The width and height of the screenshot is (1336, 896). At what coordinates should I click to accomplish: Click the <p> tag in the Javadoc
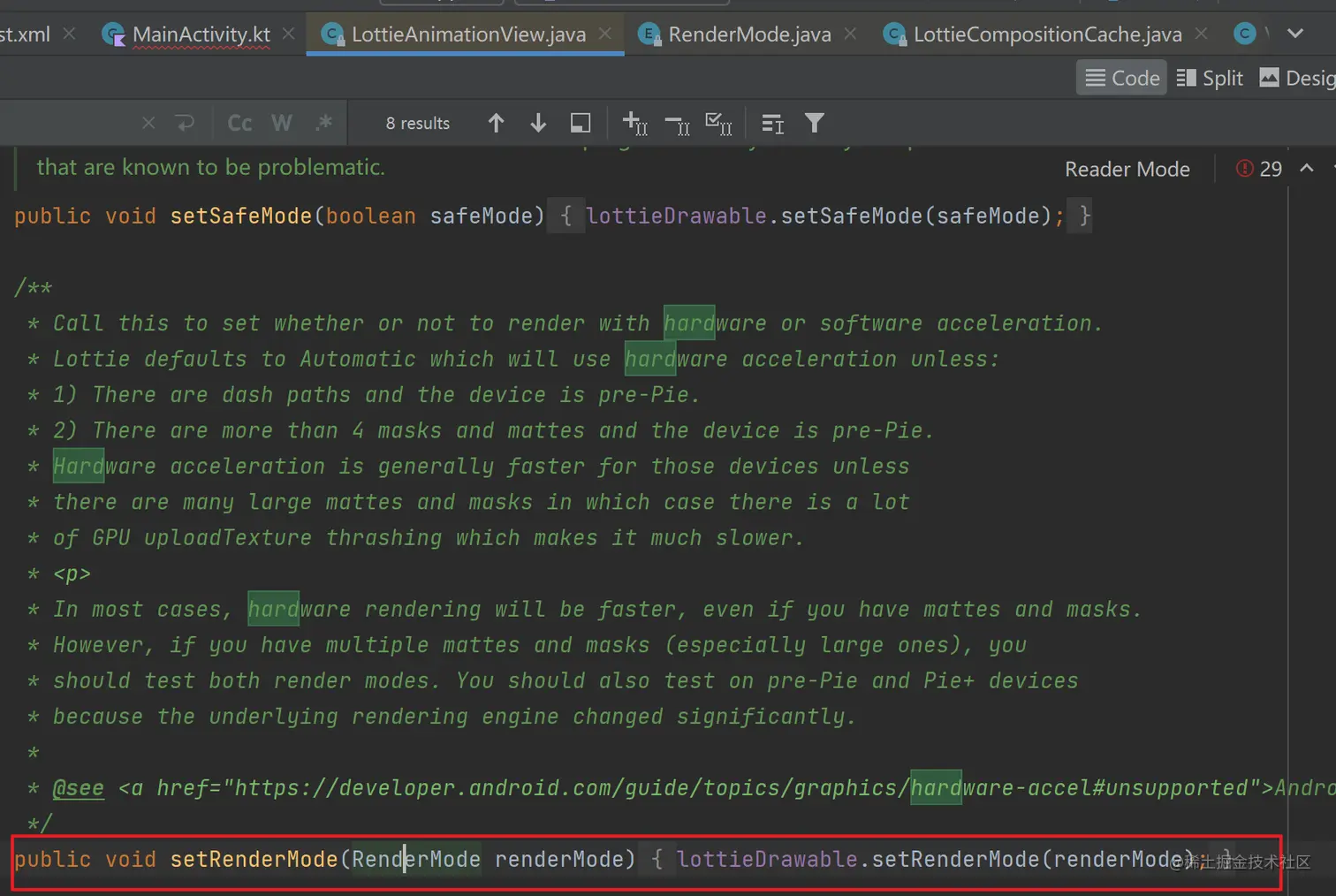[x=72, y=573]
